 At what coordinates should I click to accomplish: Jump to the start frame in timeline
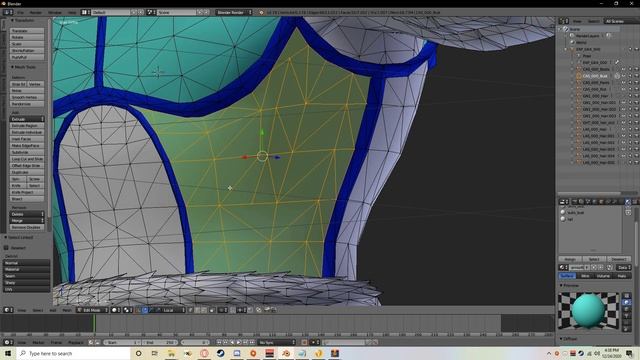point(219,342)
